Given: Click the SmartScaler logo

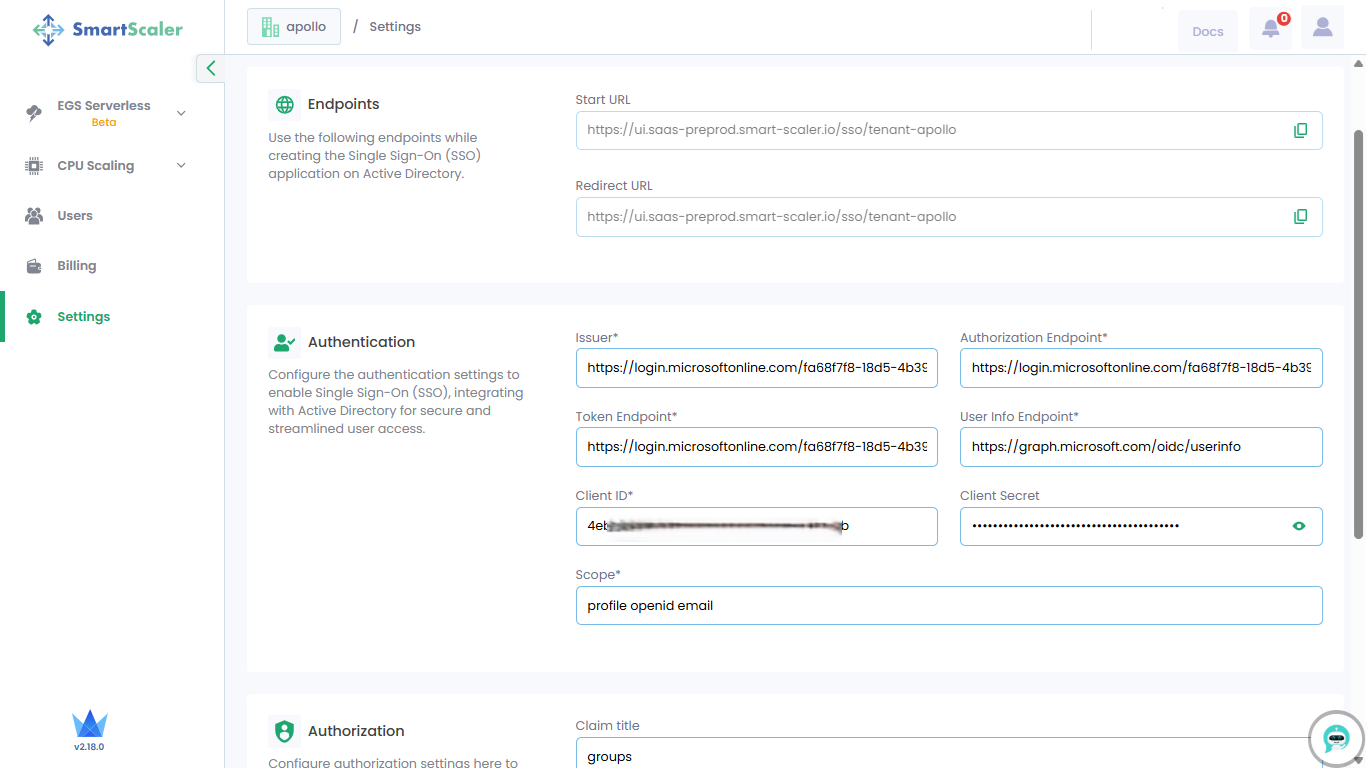Looking at the screenshot, I should coord(108,30).
